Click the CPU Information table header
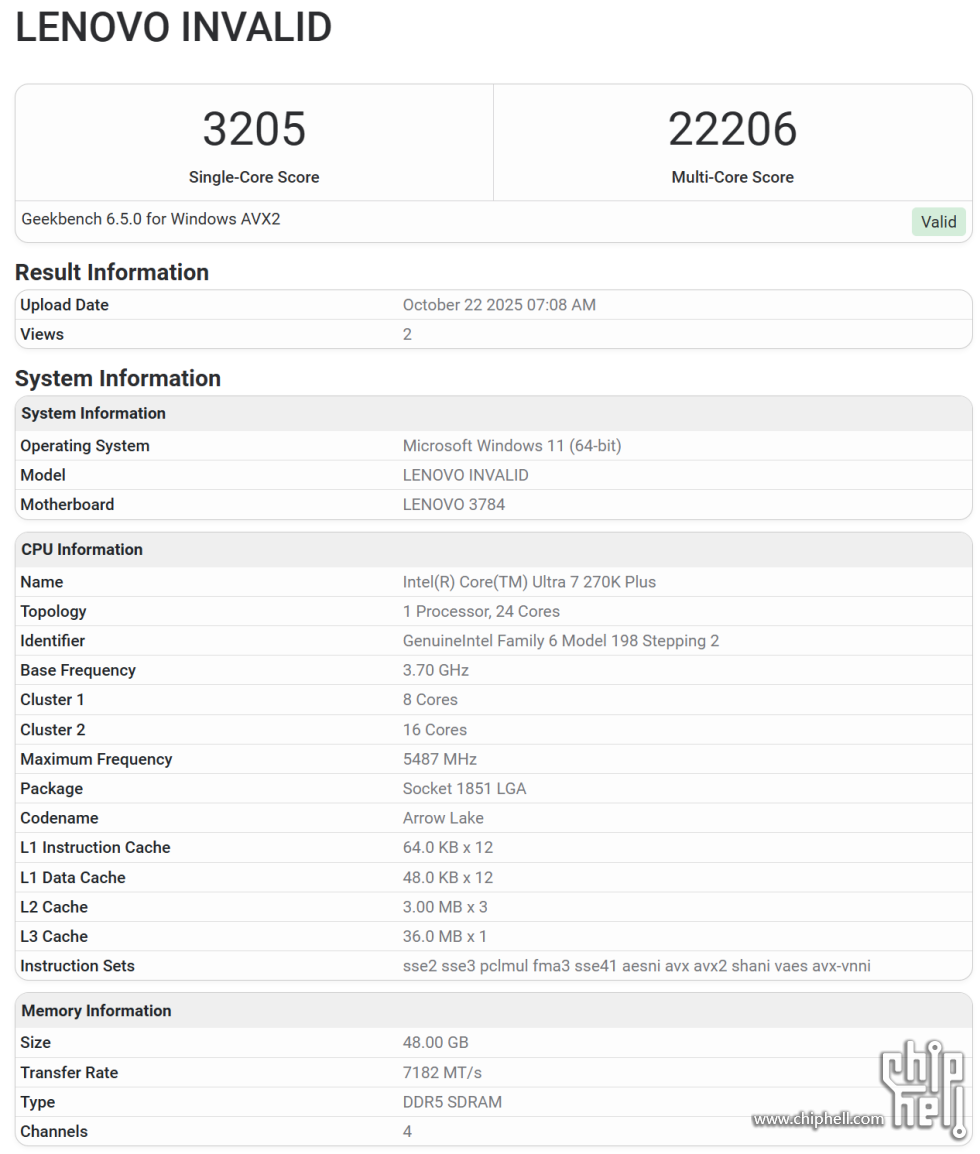 [82, 549]
